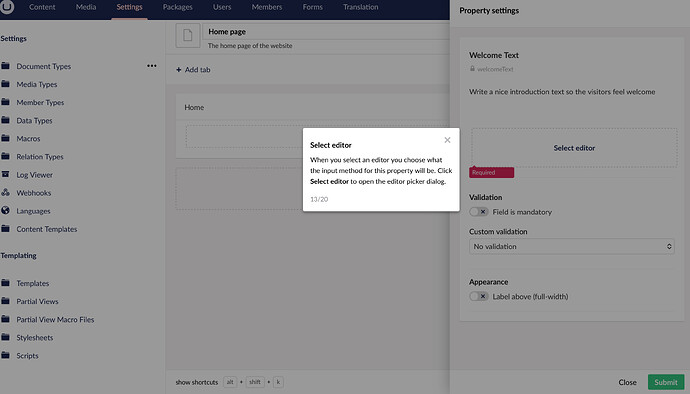Viewport: 690px width, 394px height.
Task: Click the Partial View Macro Files folder icon
Action: [x=5, y=318]
